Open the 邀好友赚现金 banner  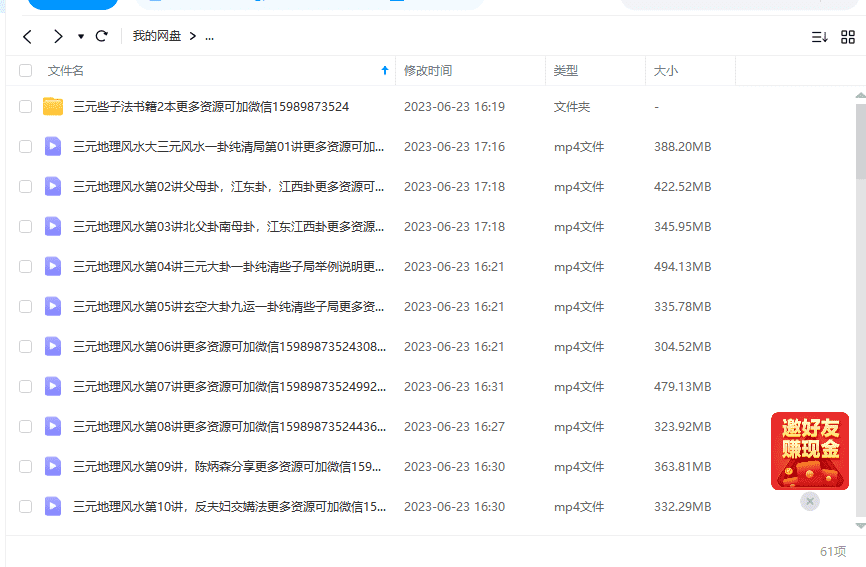tap(809, 450)
